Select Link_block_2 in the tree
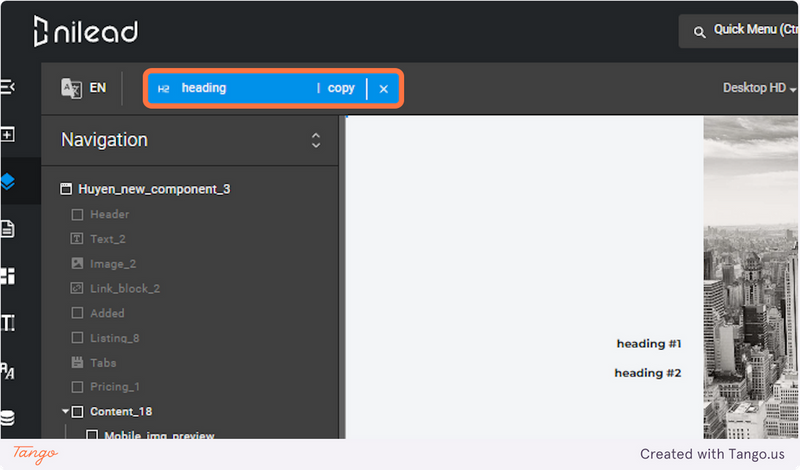 coord(125,288)
